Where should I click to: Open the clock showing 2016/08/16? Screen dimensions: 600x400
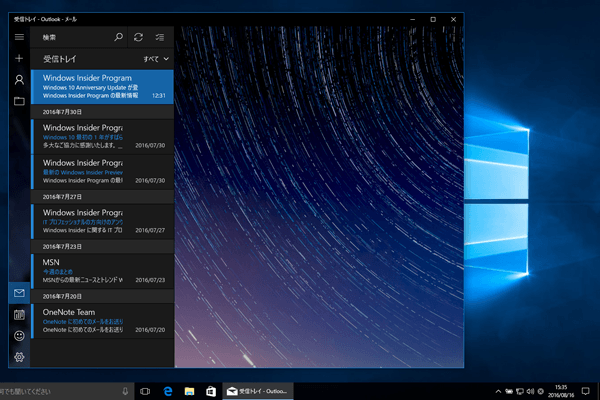point(561,391)
